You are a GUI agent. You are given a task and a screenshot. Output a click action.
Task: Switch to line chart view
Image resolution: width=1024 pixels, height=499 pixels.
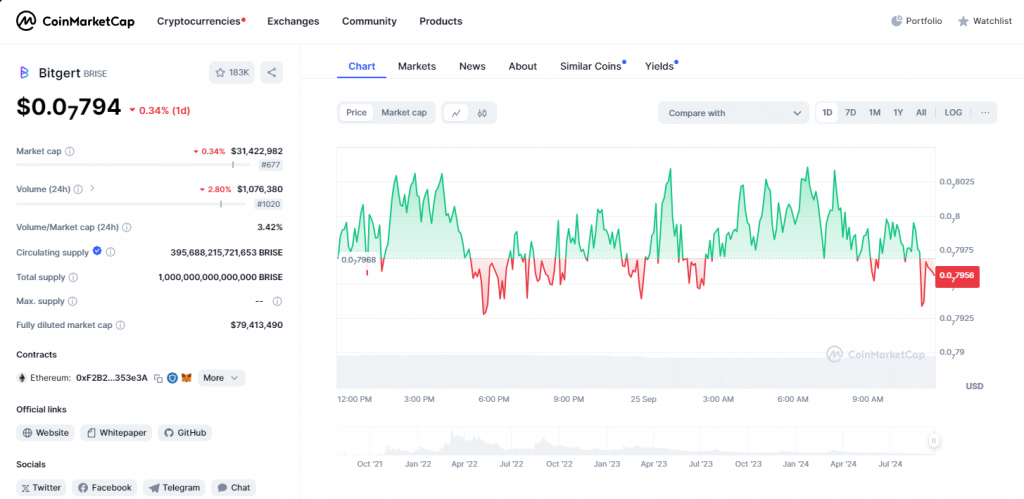pyautogui.click(x=456, y=113)
